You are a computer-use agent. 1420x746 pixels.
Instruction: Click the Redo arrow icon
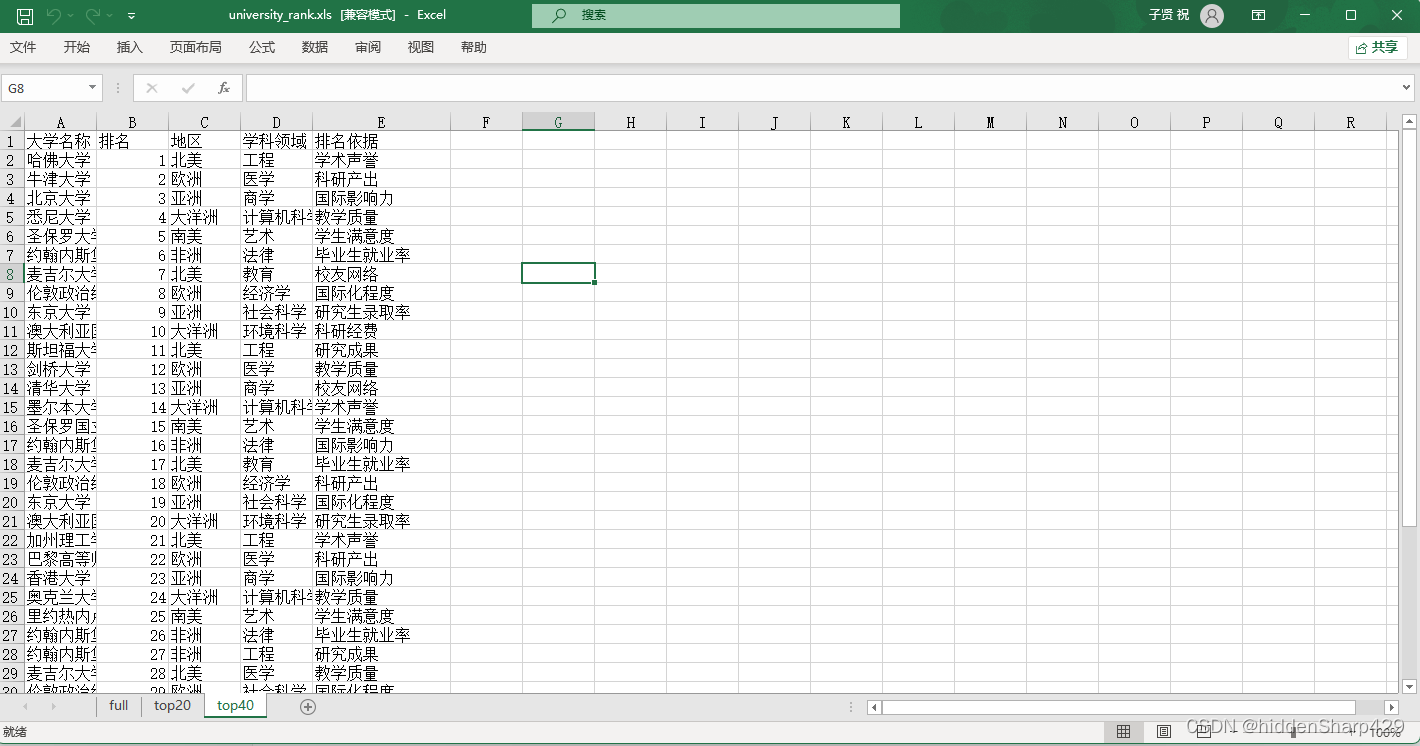[93, 16]
